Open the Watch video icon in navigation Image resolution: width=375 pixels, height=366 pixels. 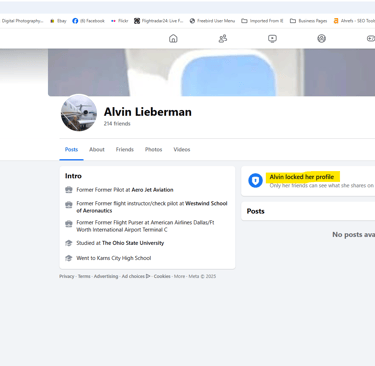(272, 39)
